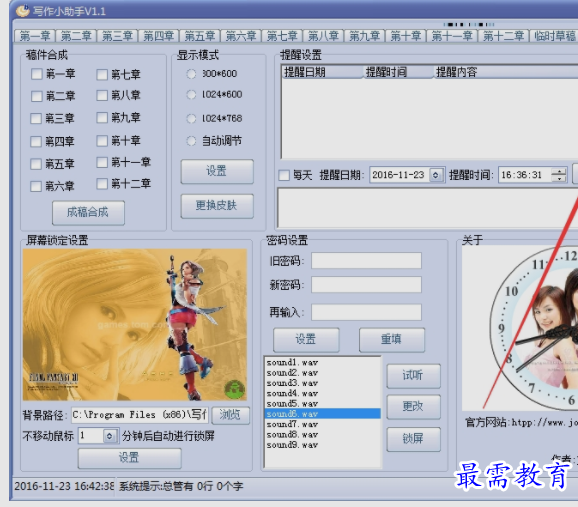Check the 第十章 checkbox
The width and height of the screenshot is (578, 507).
coord(102,141)
